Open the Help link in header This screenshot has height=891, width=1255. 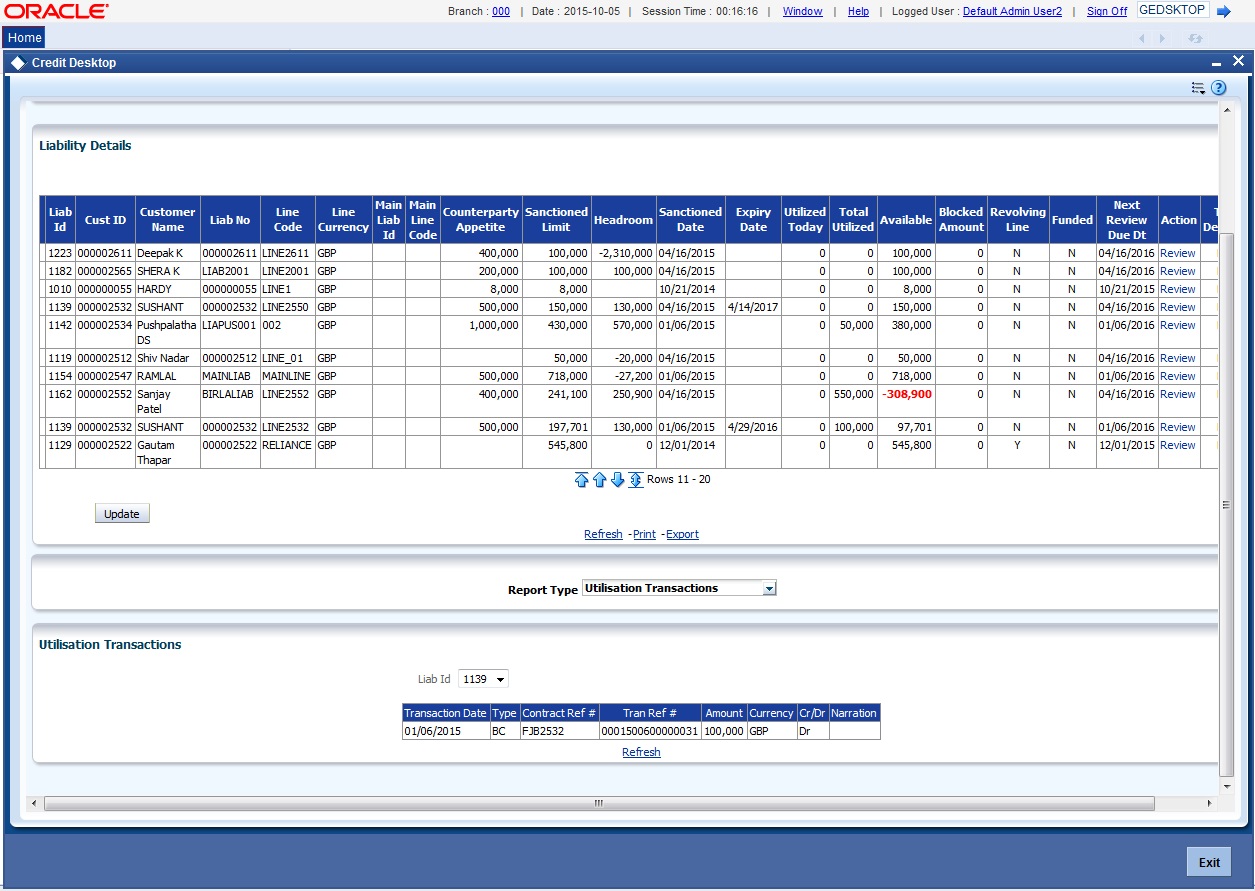click(x=858, y=11)
